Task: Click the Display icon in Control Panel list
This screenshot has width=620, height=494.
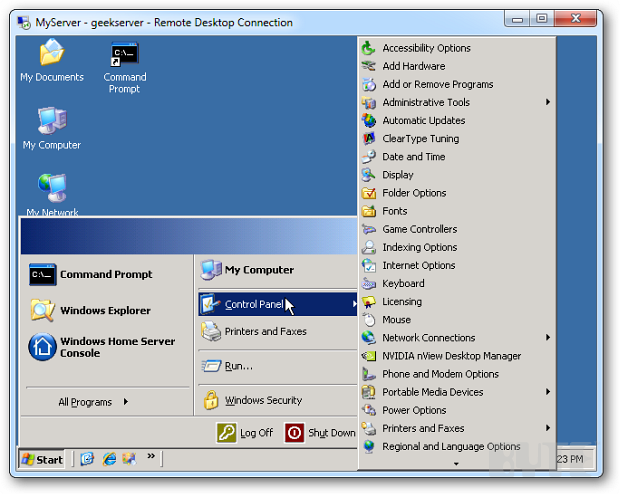Action: click(x=369, y=175)
